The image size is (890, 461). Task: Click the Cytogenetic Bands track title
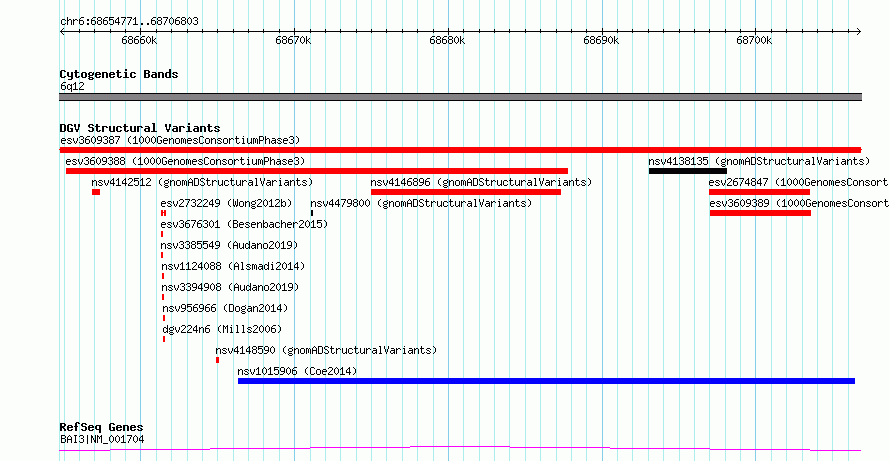click(119, 74)
